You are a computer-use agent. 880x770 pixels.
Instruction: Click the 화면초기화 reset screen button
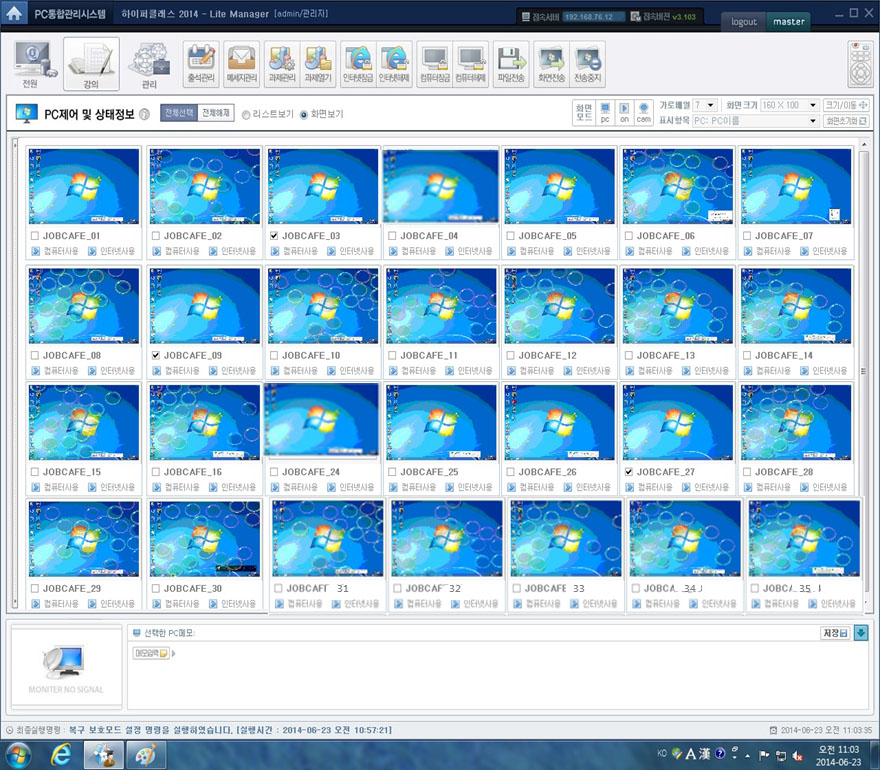tap(846, 121)
